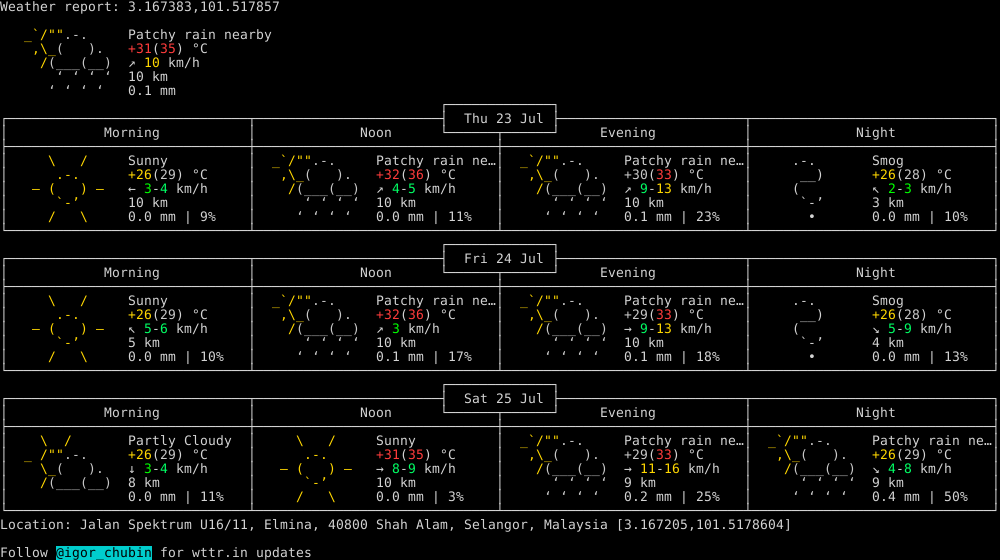
Task: Click 0.0 mm | 13% for Friday Night
Action: (920, 357)
